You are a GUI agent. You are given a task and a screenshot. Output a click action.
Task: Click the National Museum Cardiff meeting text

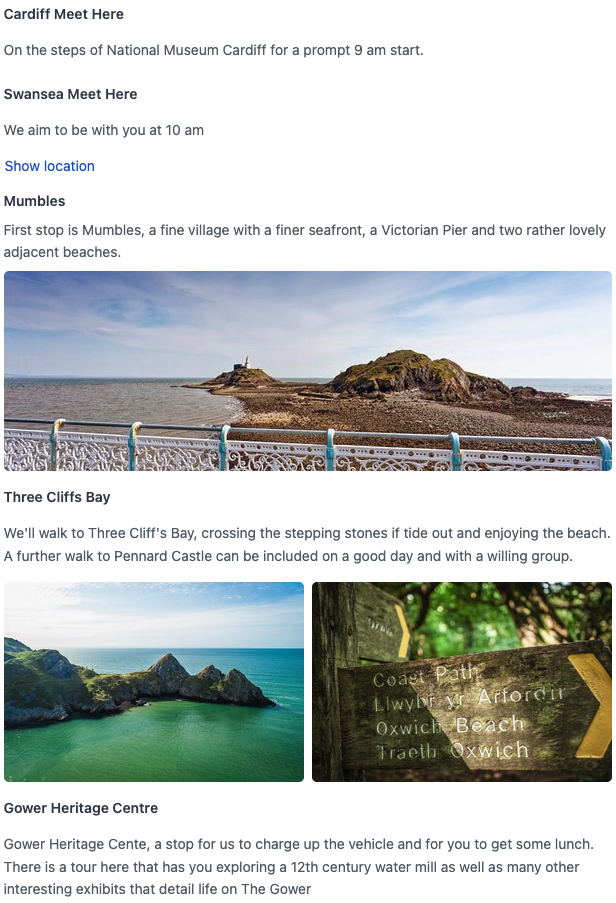click(214, 51)
